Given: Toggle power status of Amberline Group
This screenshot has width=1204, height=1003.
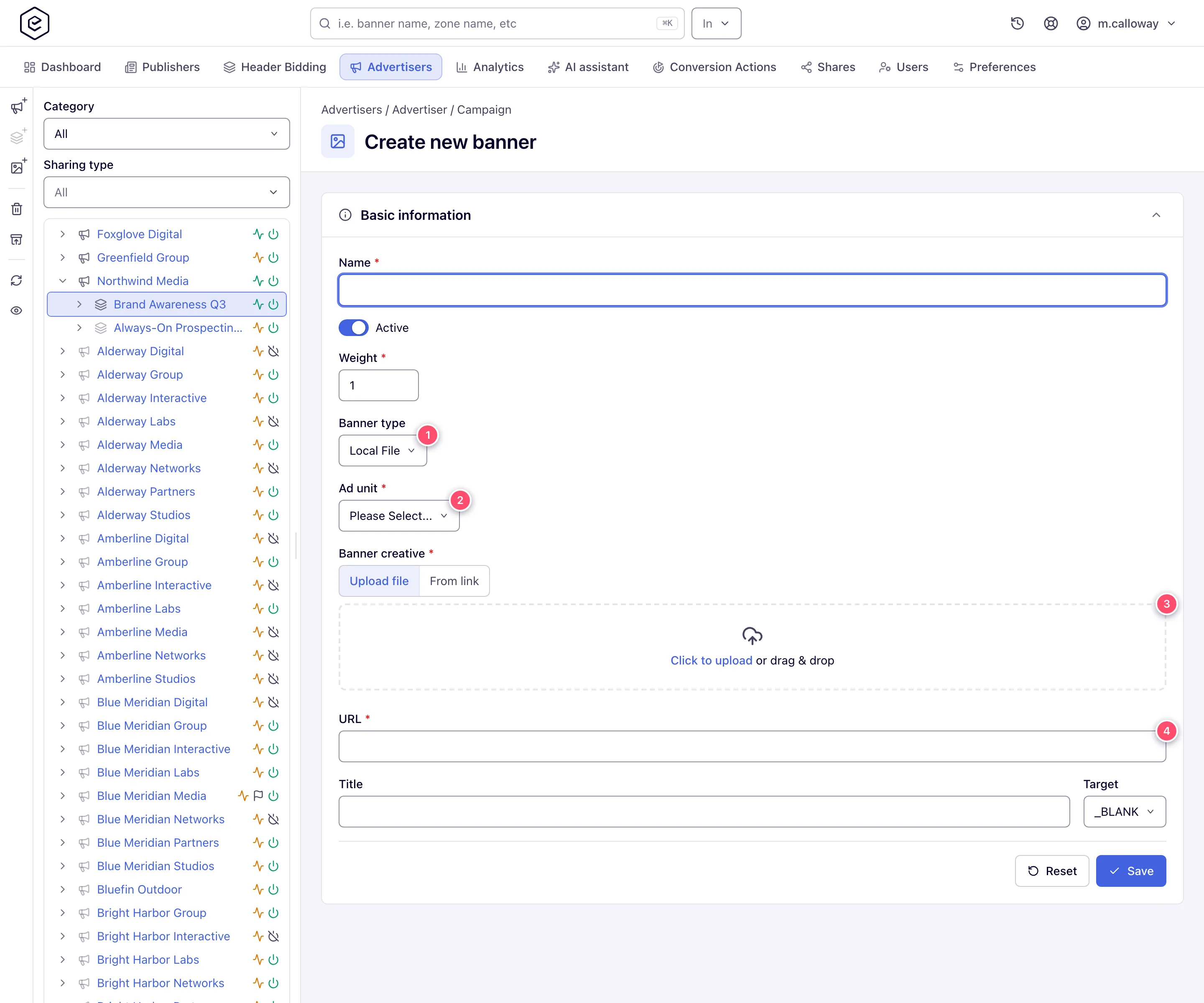Looking at the screenshot, I should click(273, 562).
